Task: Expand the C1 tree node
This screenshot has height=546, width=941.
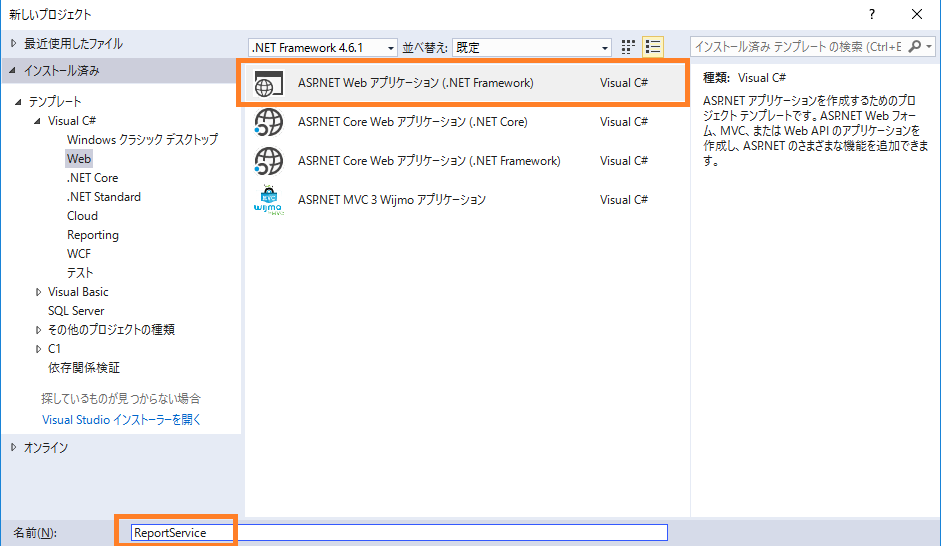Action: (x=38, y=349)
